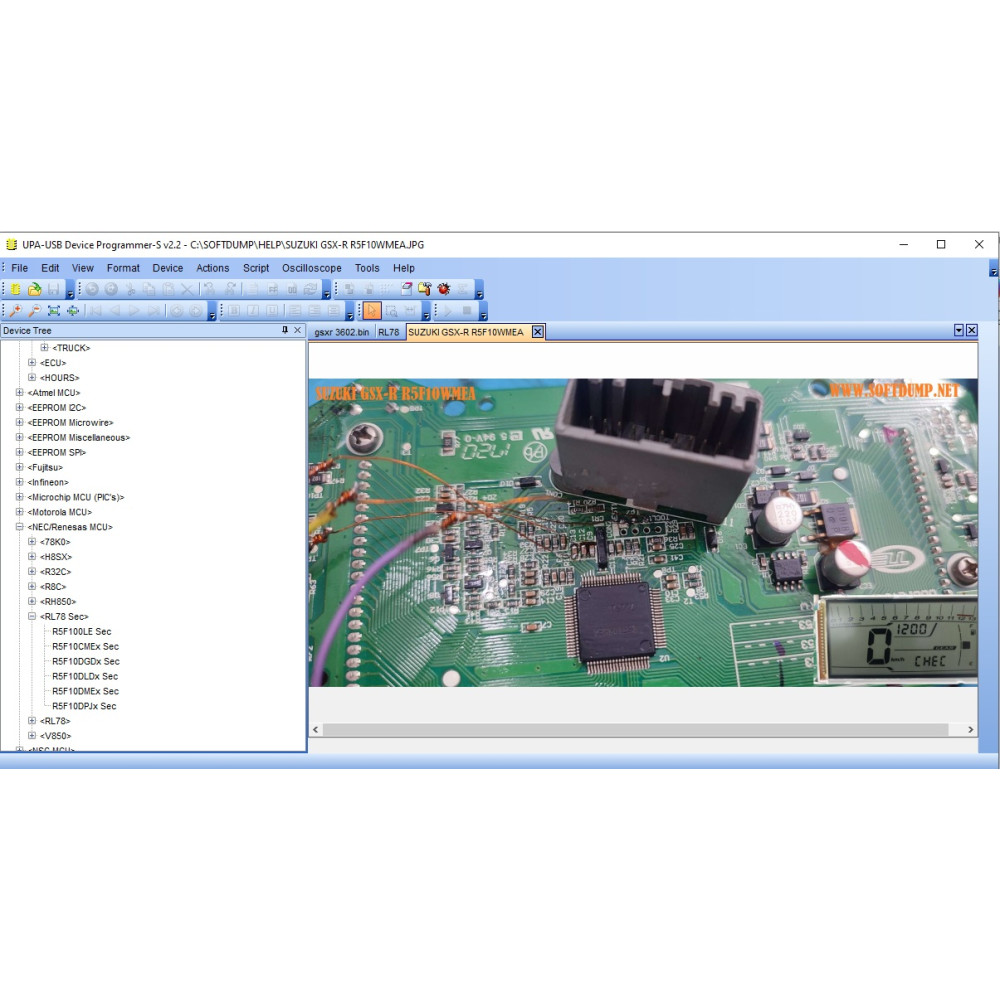Expand the 78K0 tree node

pos(32,541)
